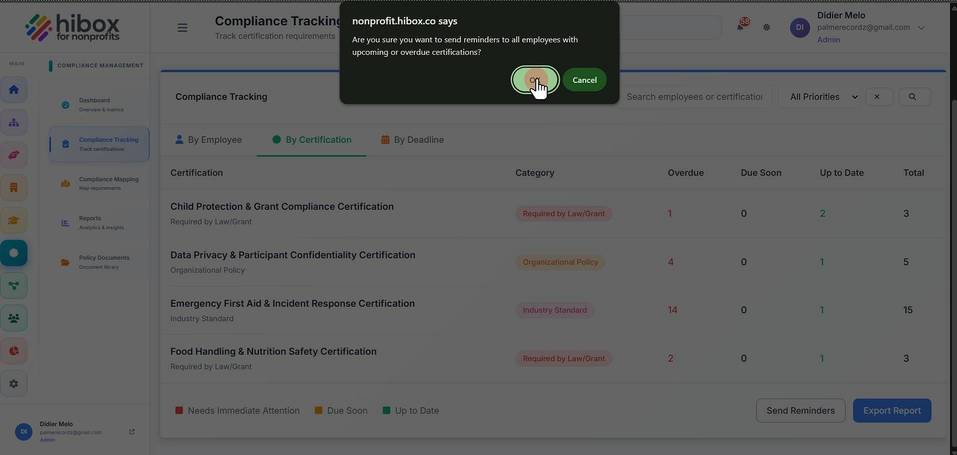The height and width of the screenshot is (455, 957).
Task: Click the green Up to Date legend swatch
Action: [x=386, y=411]
